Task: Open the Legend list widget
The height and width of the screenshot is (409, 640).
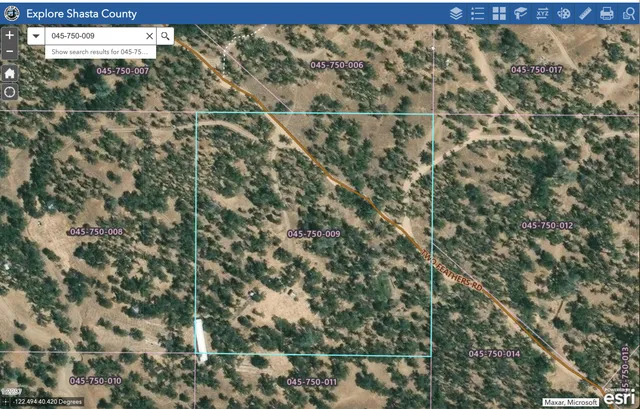Action: click(477, 13)
